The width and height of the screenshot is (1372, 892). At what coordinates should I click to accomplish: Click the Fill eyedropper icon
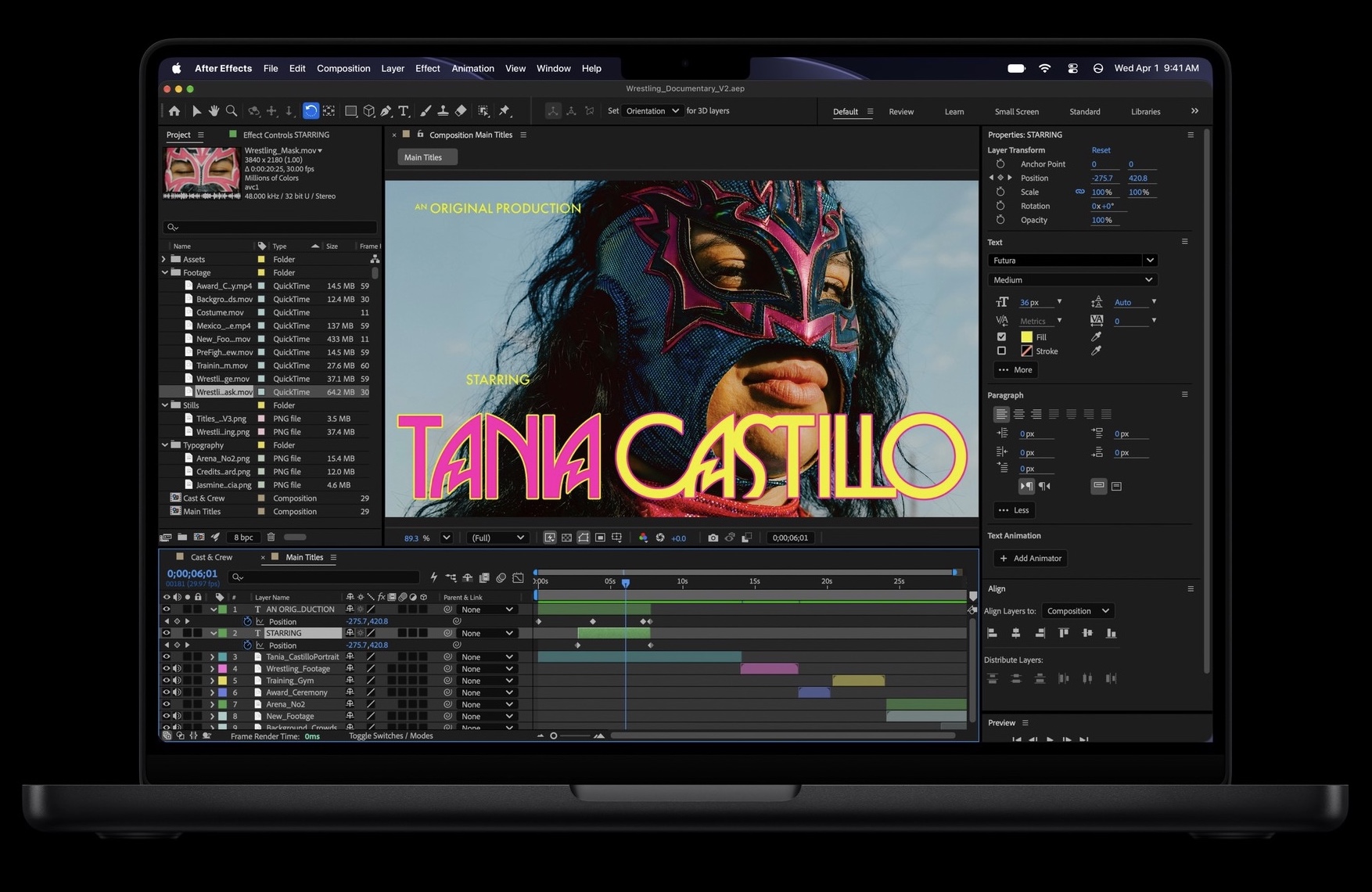pos(1096,336)
